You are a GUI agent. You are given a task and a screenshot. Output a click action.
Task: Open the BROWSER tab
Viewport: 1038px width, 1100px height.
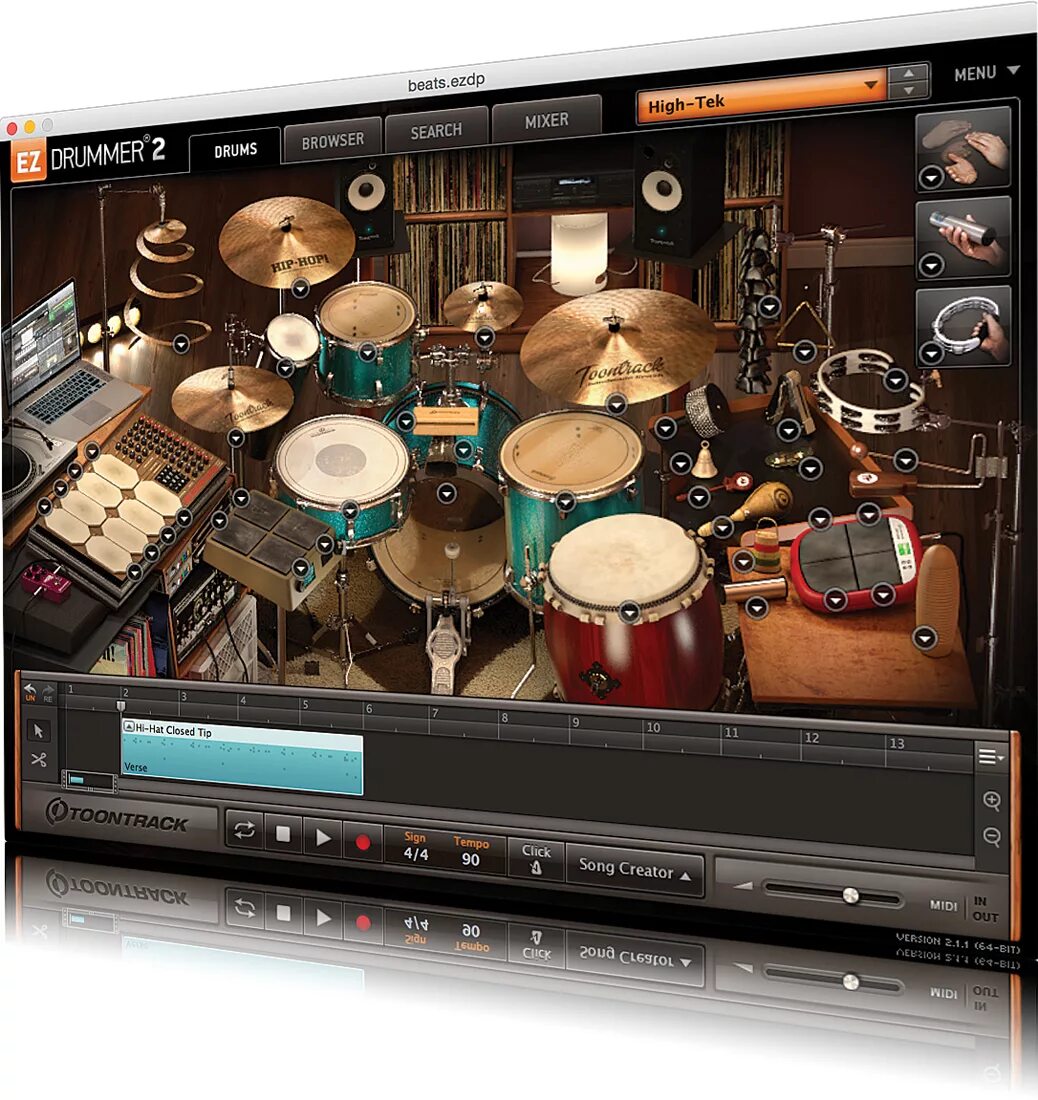point(332,140)
